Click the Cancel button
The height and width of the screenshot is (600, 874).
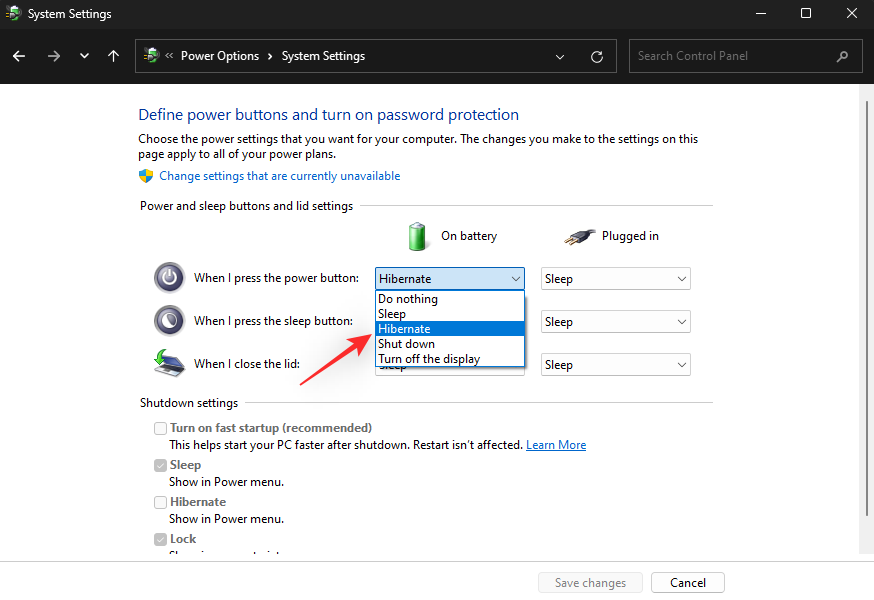688,583
